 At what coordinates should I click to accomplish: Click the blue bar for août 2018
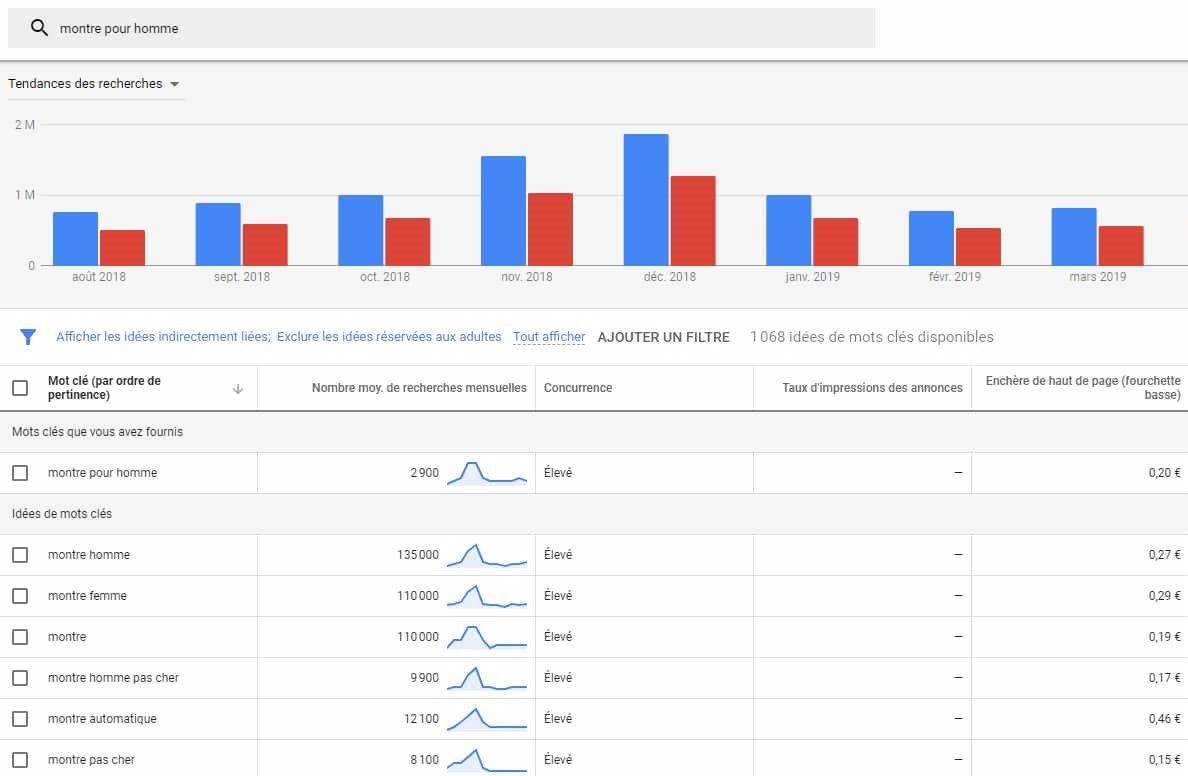coord(75,239)
